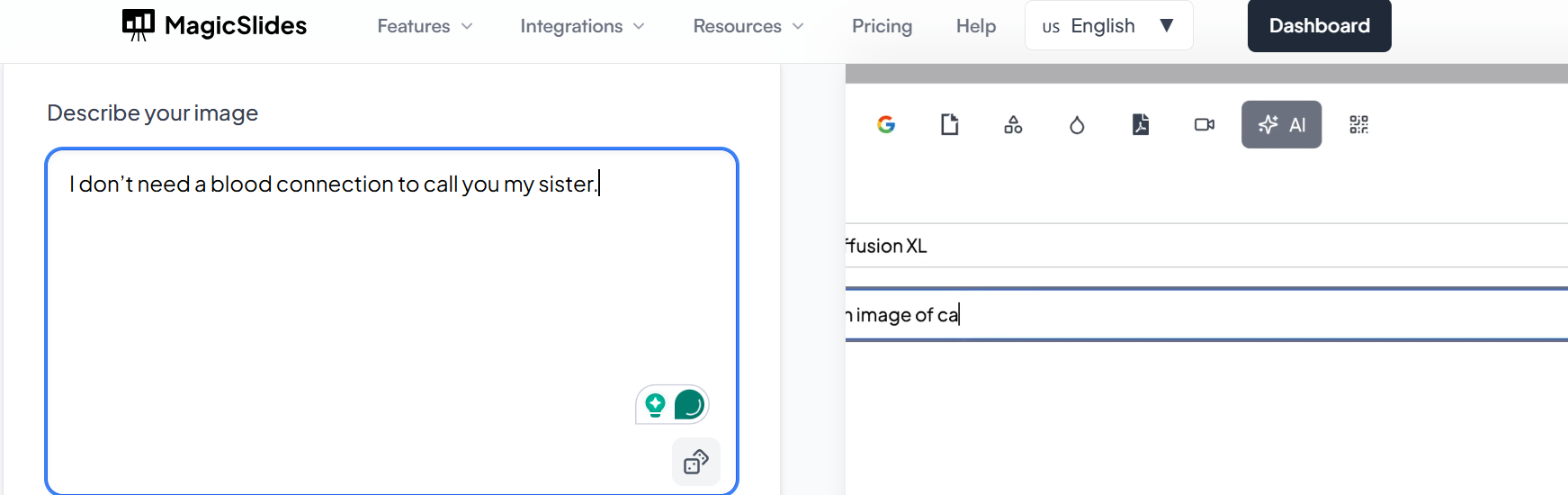The width and height of the screenshot is (1568, 495).
Task: Click the video camera icon
Action: [1205, 124]
